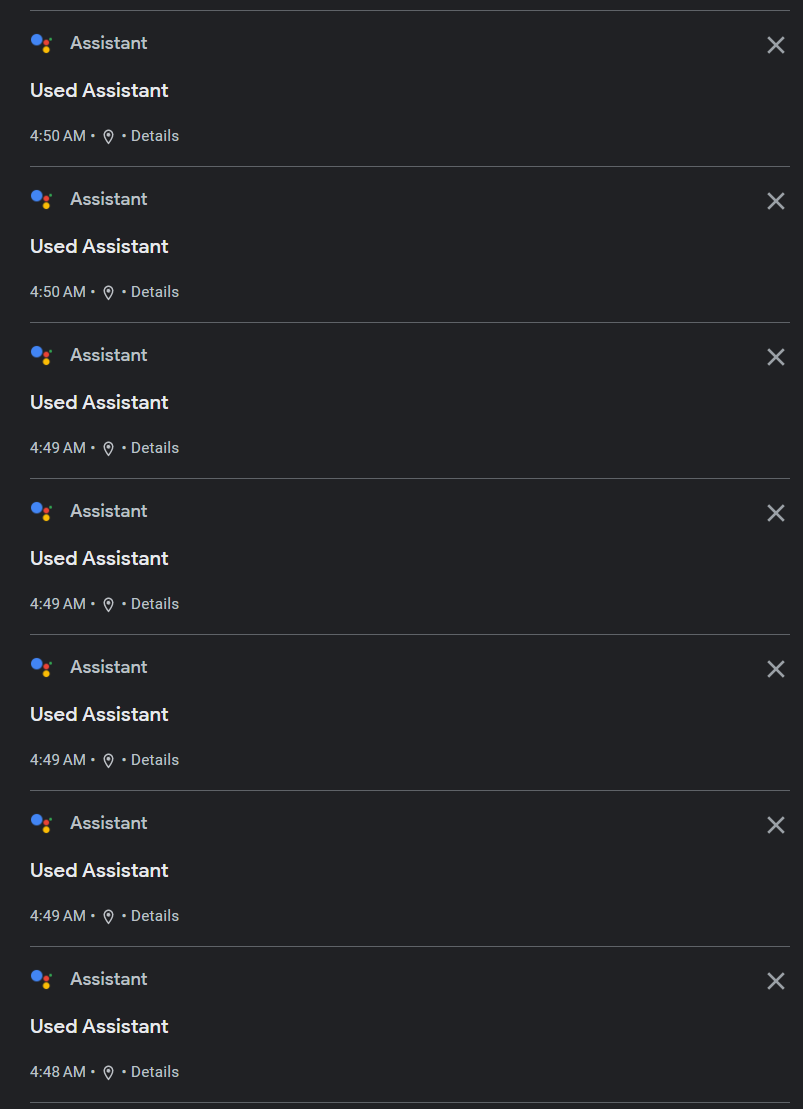803x1109 pixels.
Task: Delete the topmost 4:50 AM Assistant entry
Action: (x=775, y=45)
